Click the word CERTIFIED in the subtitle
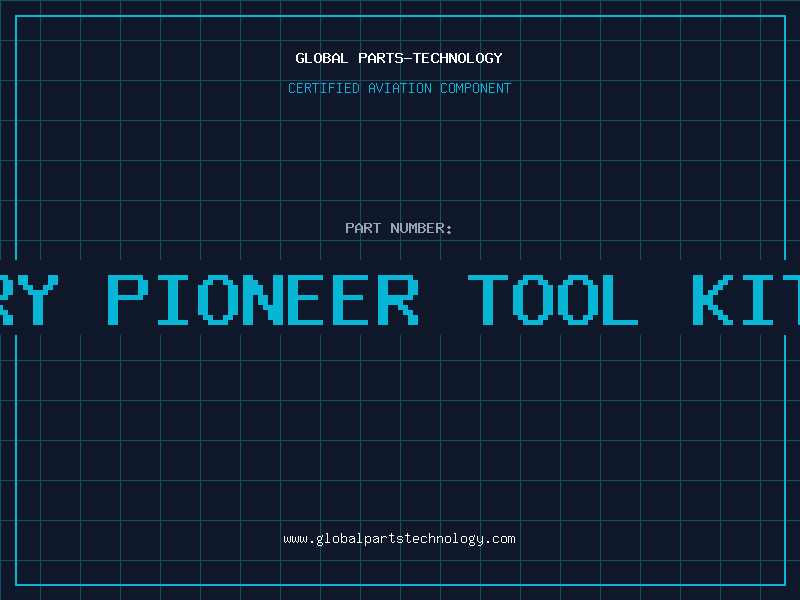The width and height of the screenshot is (800, 600). pos(324,88)
